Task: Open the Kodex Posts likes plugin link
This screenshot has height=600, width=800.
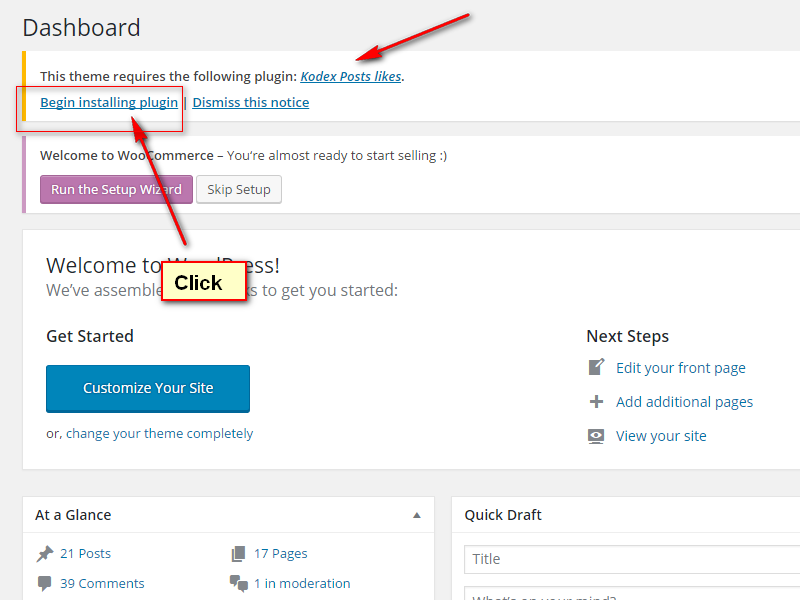Action: point(351,76)
